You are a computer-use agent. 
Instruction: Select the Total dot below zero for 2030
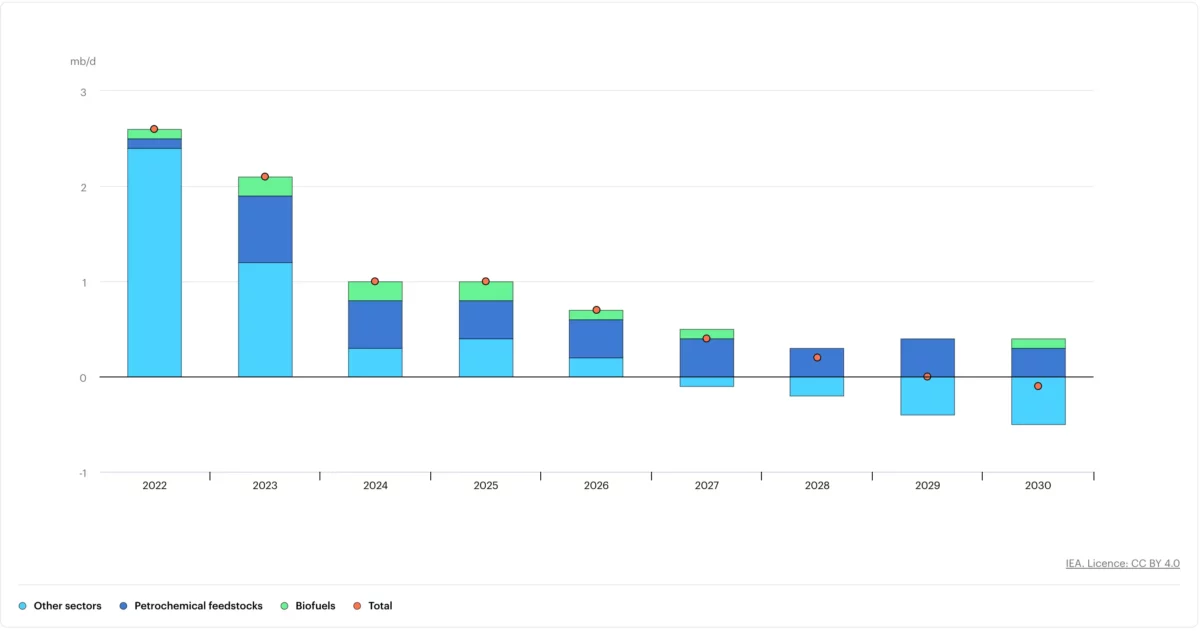pyautogui.click(x=1037, y=385)
